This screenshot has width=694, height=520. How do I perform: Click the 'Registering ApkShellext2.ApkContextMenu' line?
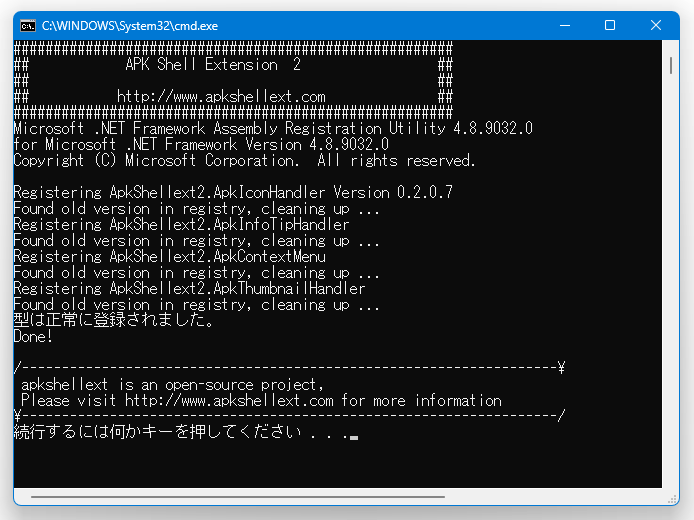(170, 257)
